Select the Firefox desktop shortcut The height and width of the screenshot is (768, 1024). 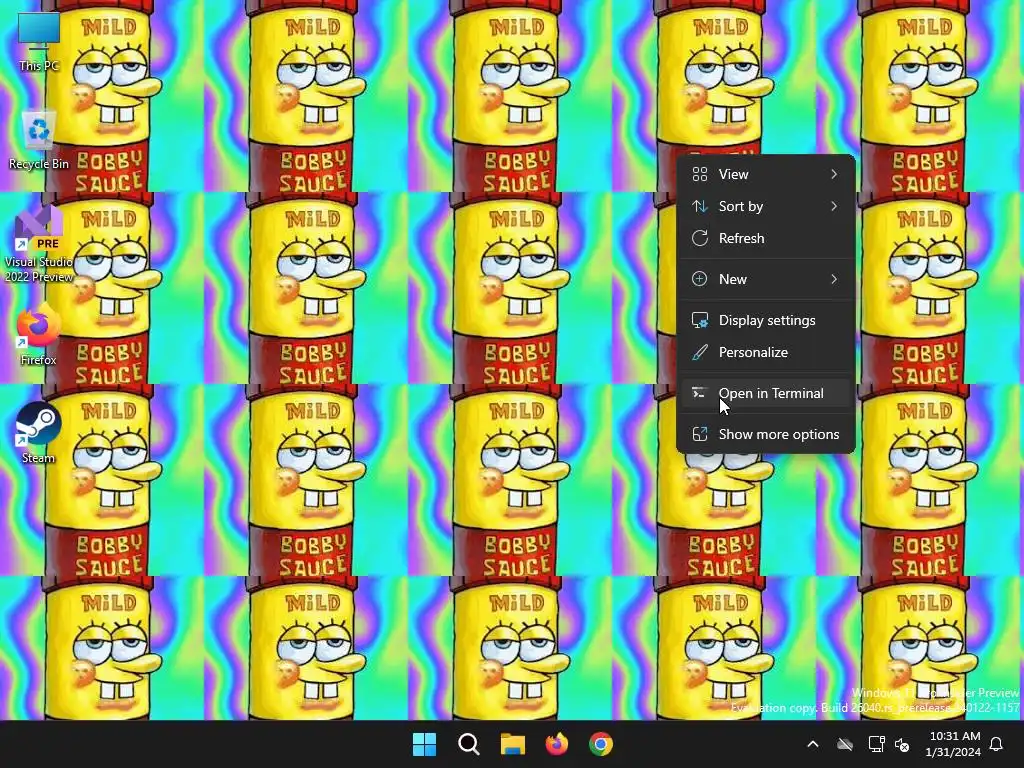tap(39, 336)
